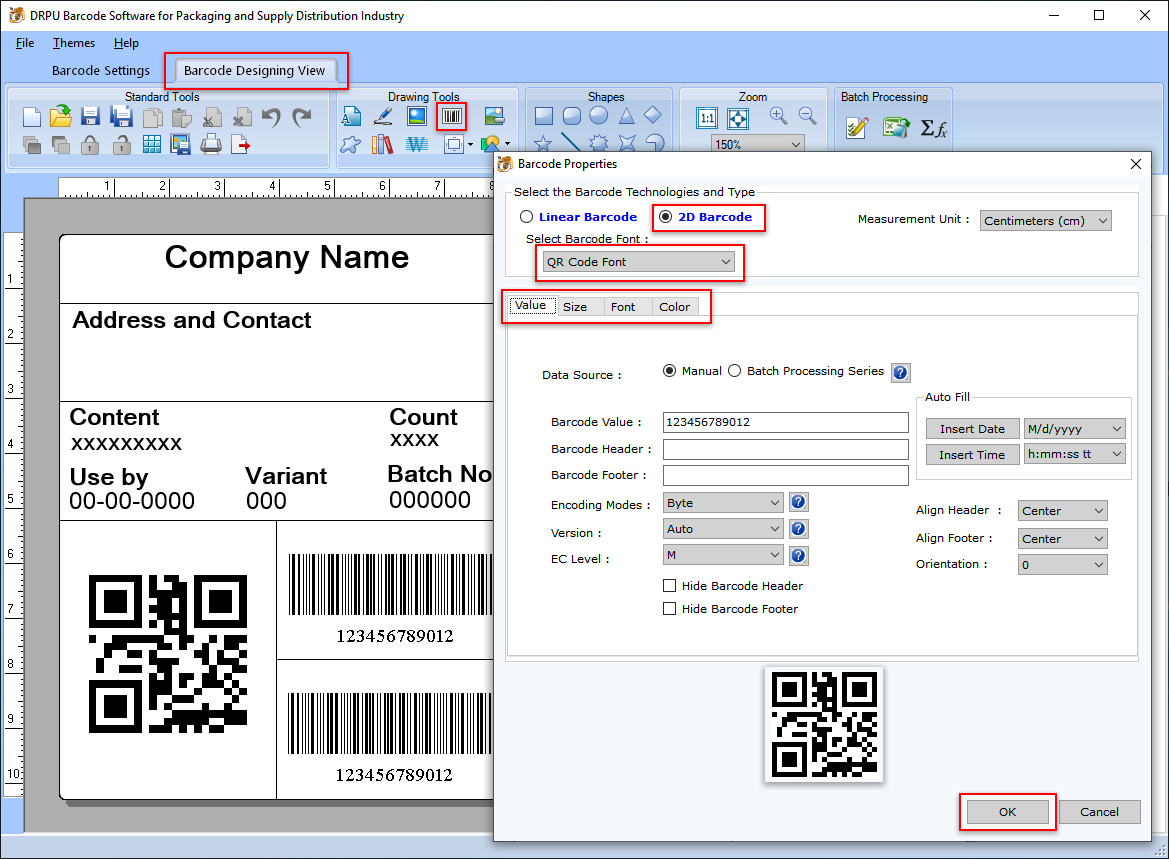Open the QR Code Font dropdown
This screenshot has width=1169, height=859.
click(x=639, y=262)
